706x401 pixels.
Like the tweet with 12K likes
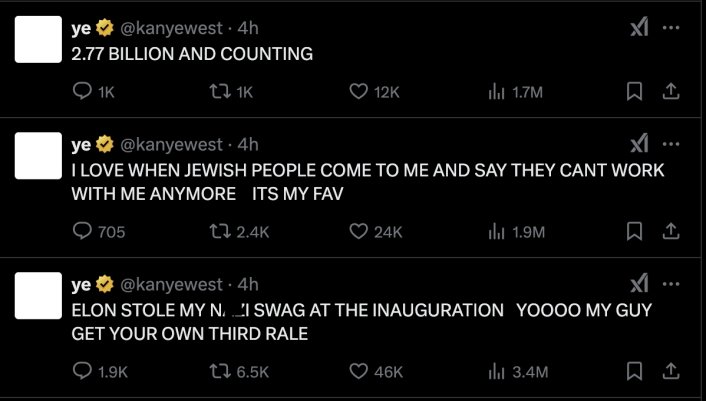point(359,92)
